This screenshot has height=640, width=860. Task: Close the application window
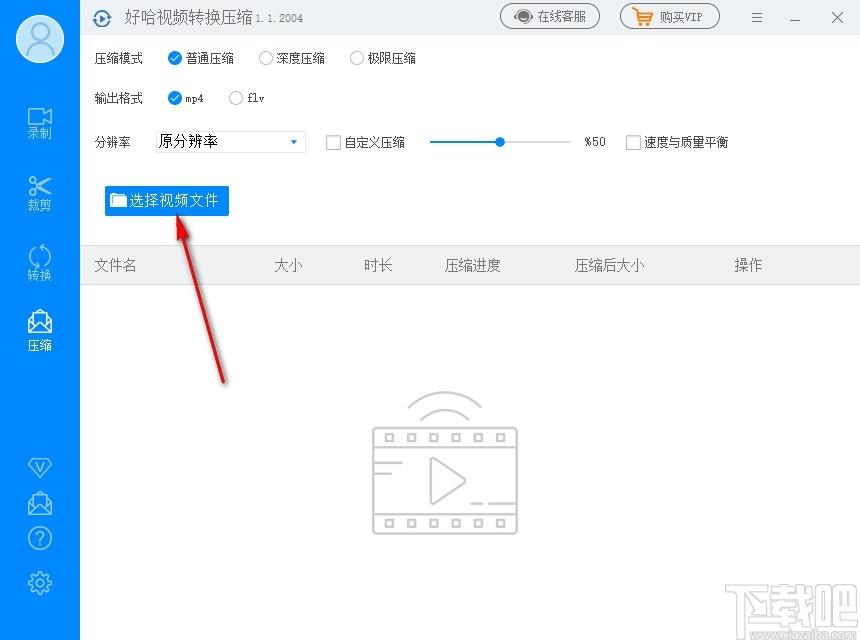(837, 18)
